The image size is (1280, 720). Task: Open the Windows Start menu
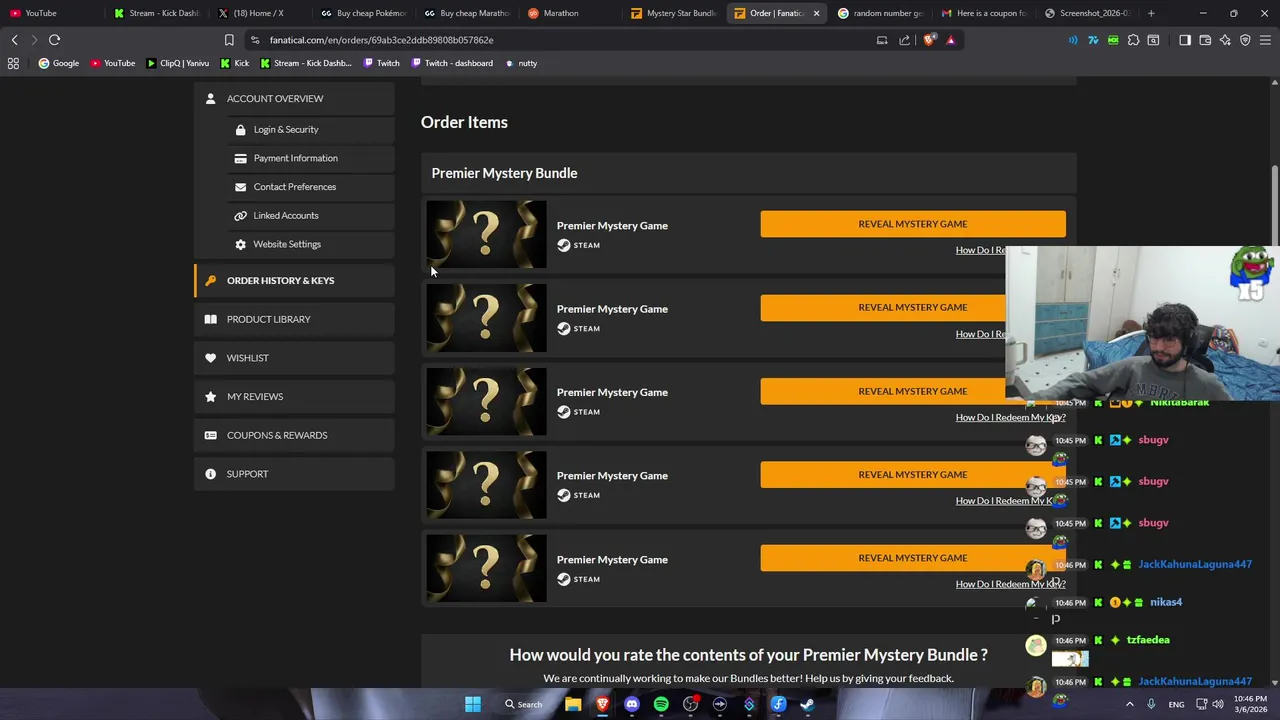pyautogui.click(x=472, y=704)
